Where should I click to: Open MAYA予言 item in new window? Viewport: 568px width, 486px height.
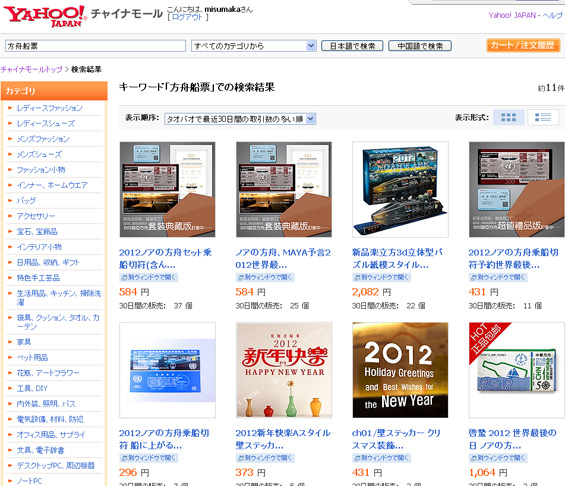tap(265, 277)
